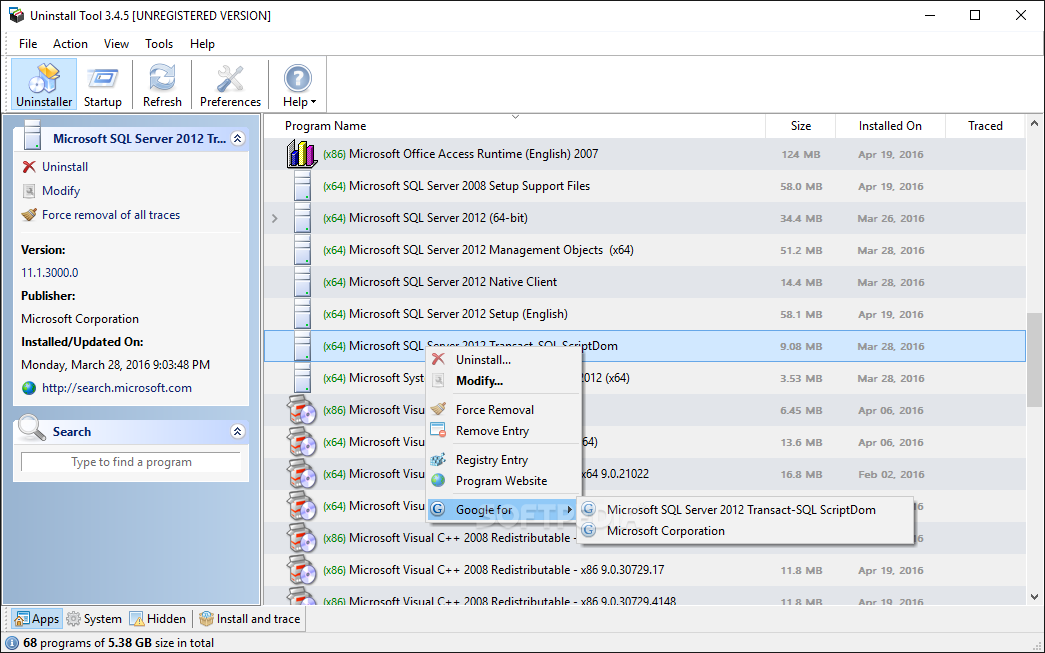Open the http://search.microsoft.com link
1045x653 pixels.
(x=117, y=388)
